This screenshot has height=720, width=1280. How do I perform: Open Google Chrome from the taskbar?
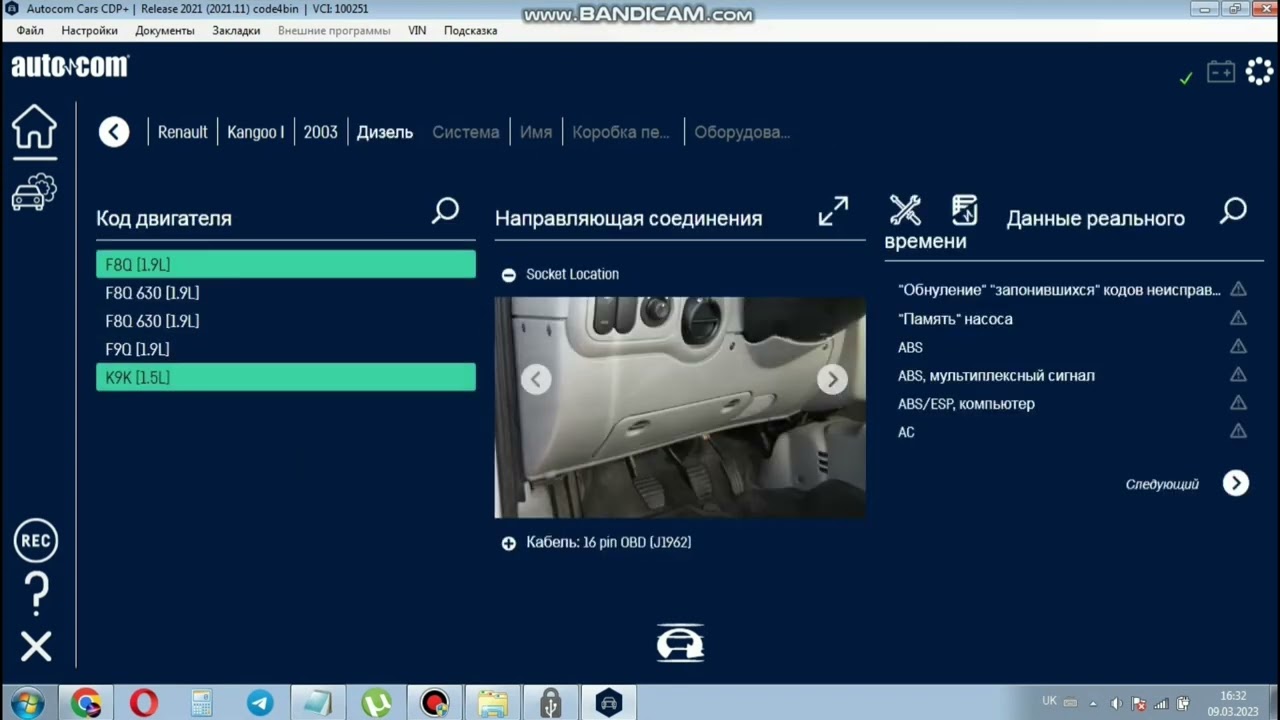(86, 704)
